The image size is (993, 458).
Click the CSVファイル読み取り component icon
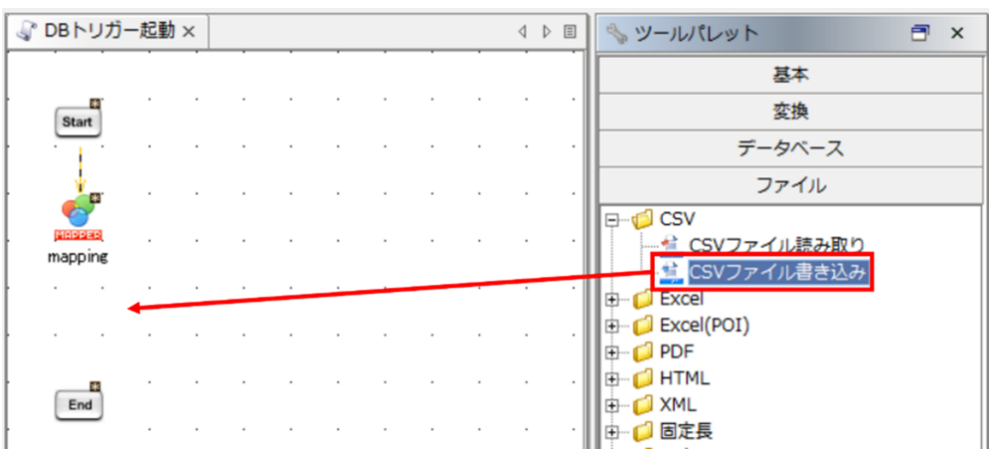tap(669, 245)
